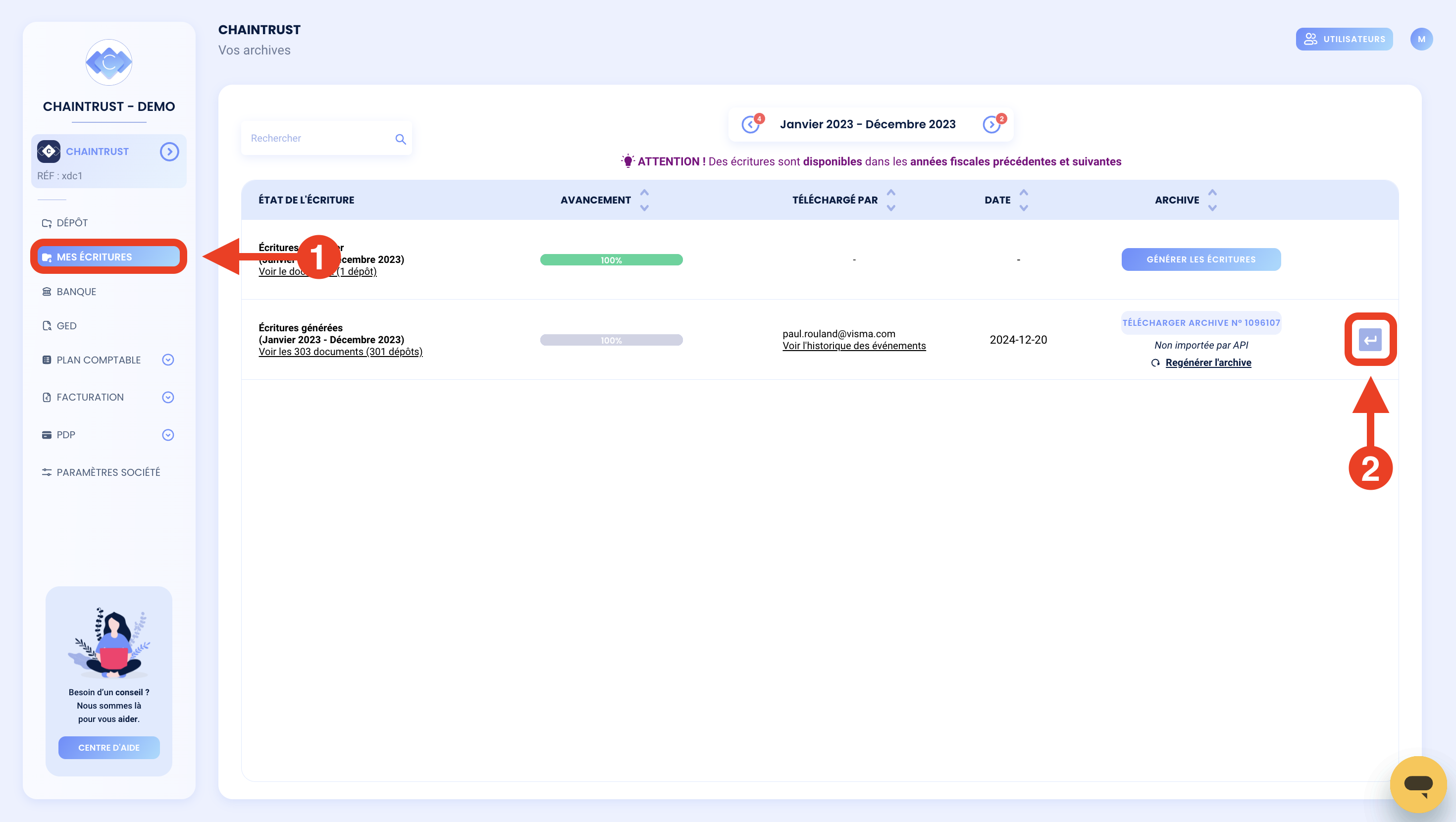Click the green 100% progress bar

[611, 260]
